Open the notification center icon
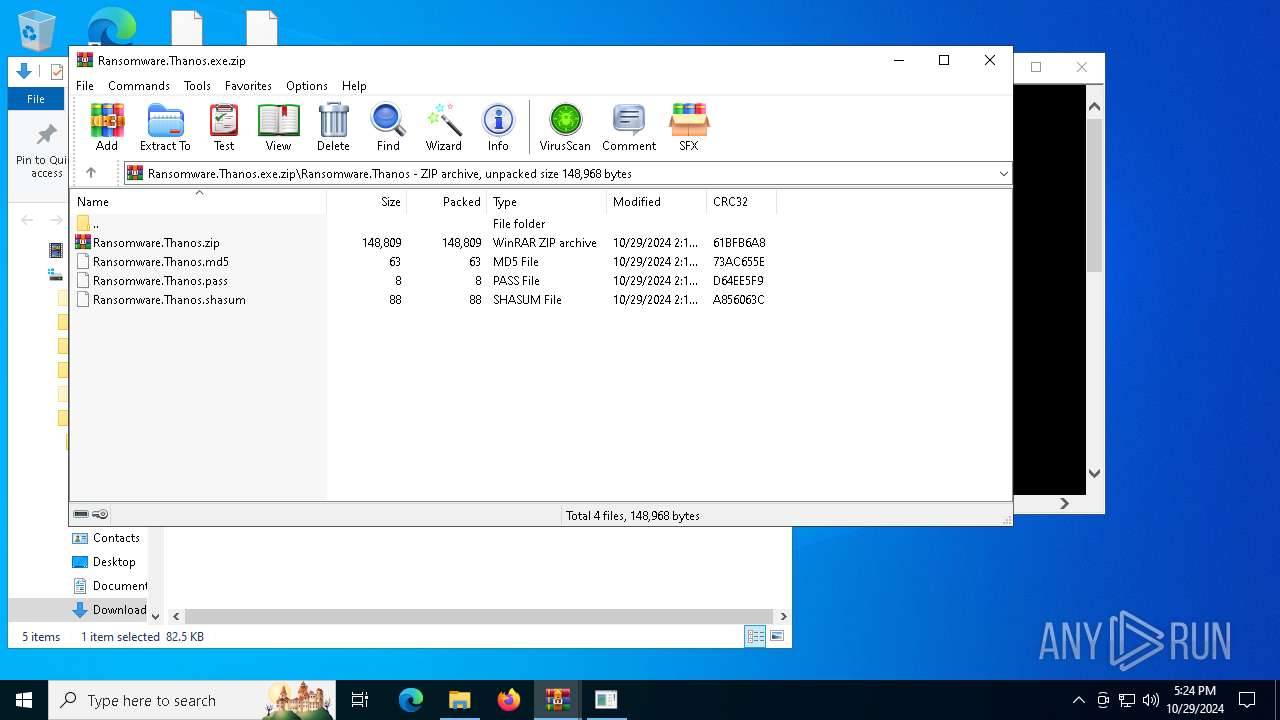Screen dimensions: 1280x720 1247,700
